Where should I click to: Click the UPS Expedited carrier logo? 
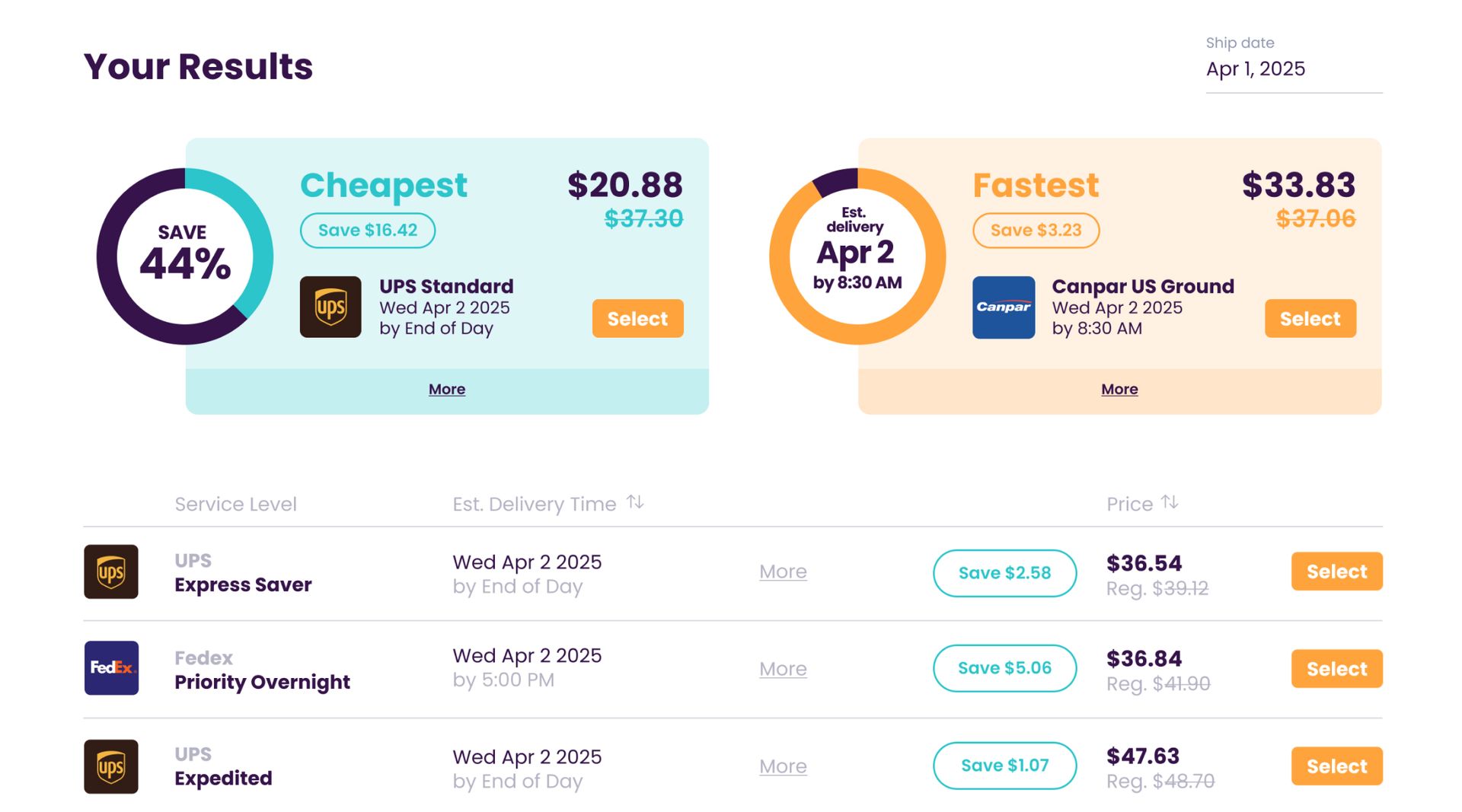click(x=110, y=766)
